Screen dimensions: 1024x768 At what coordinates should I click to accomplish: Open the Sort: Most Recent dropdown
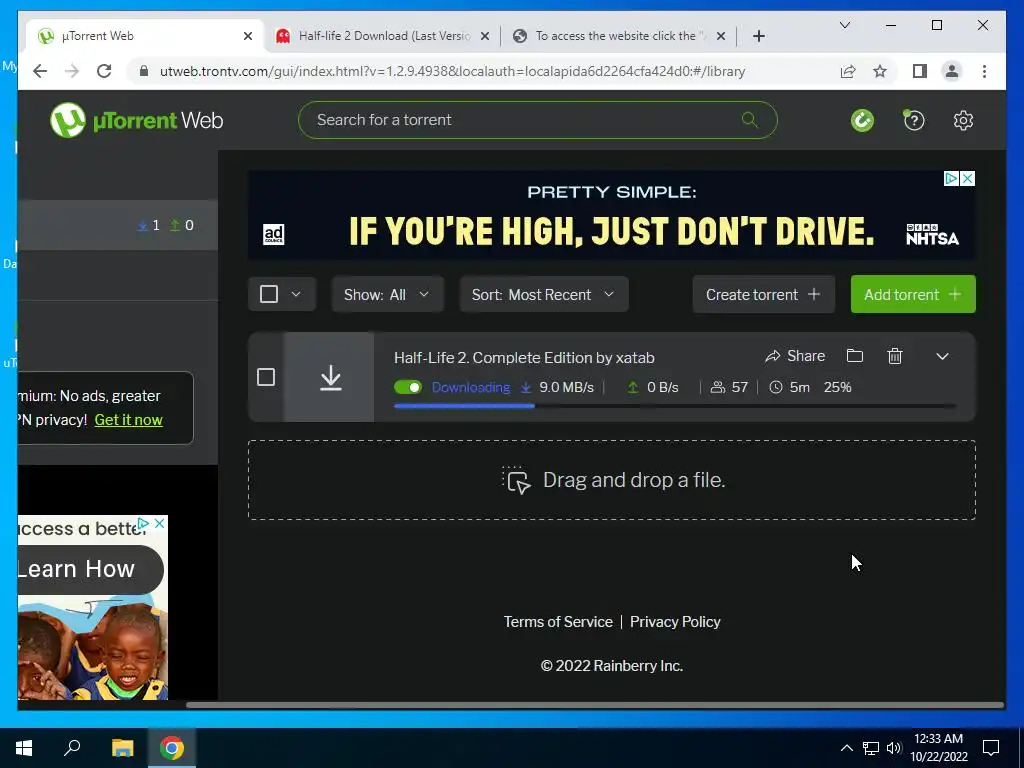point(543,295)
